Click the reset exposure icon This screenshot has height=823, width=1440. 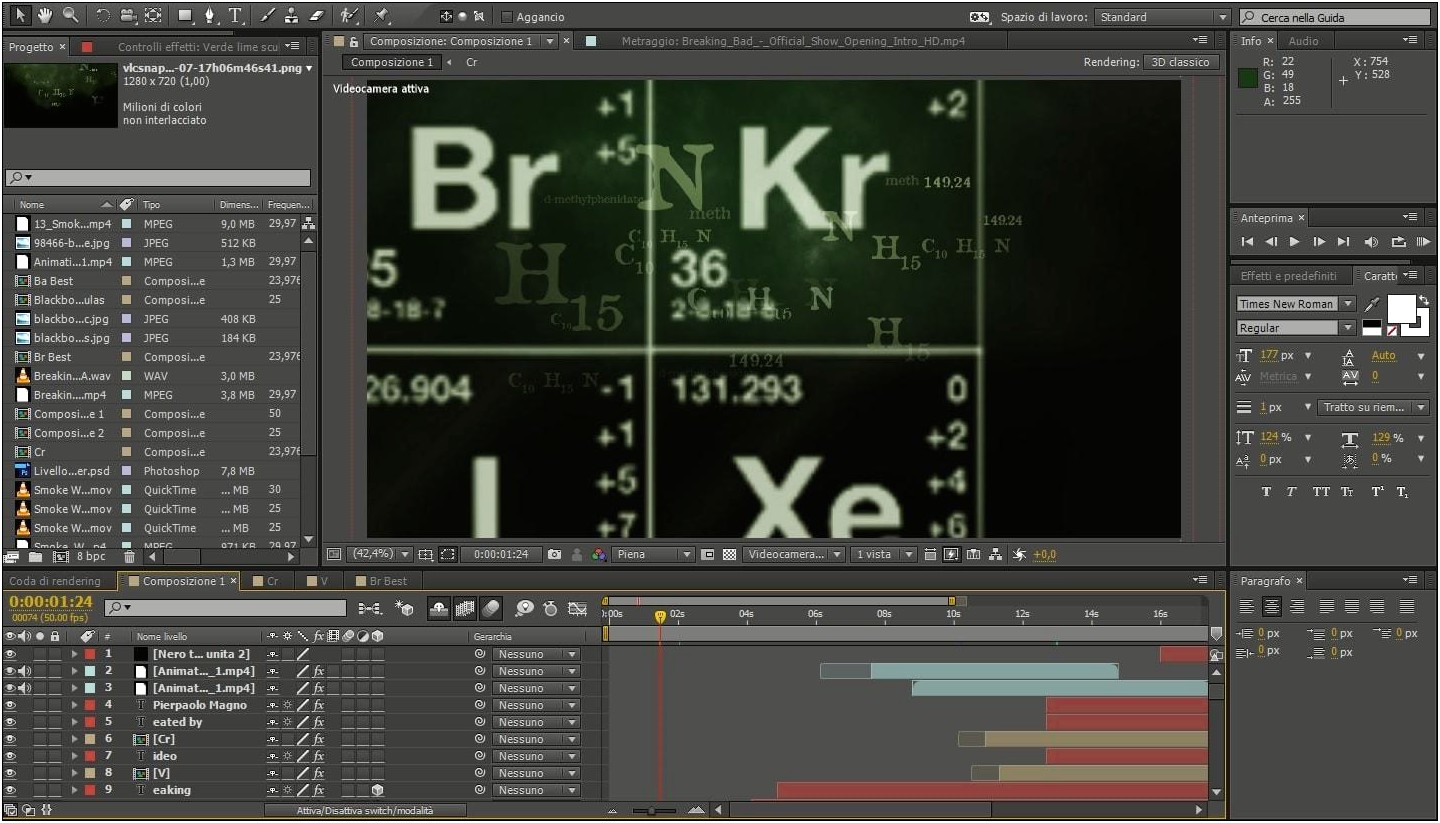pyautogui.click(x=1019, y=554)
